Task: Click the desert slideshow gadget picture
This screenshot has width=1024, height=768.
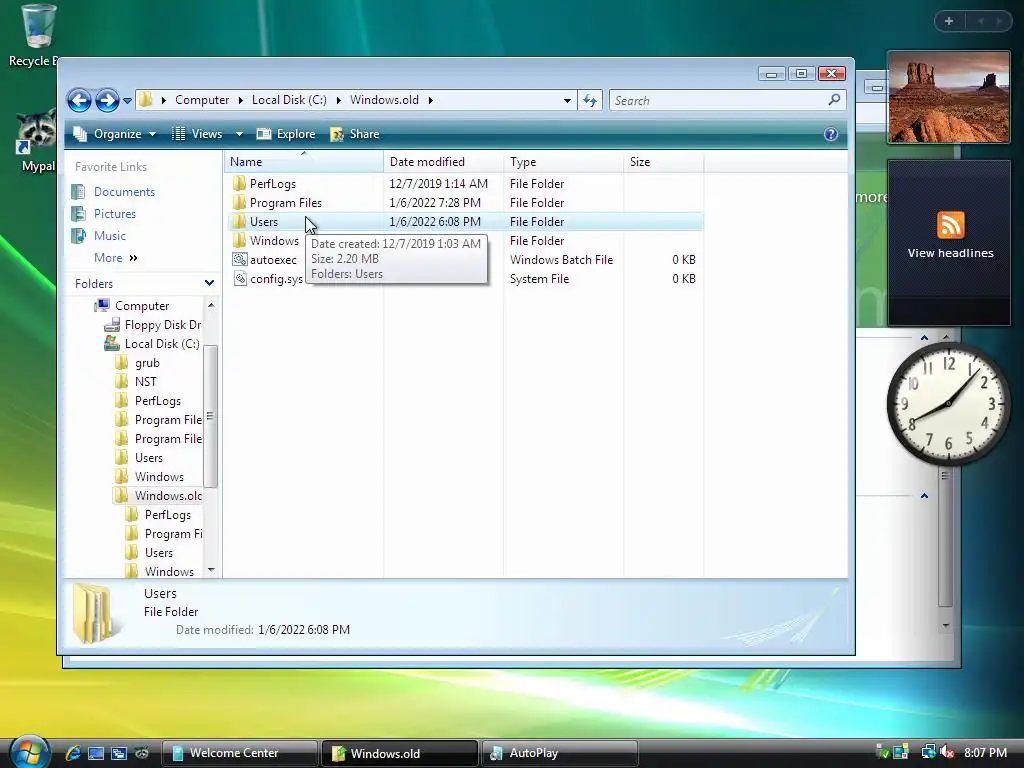Action: coord(949,97)
